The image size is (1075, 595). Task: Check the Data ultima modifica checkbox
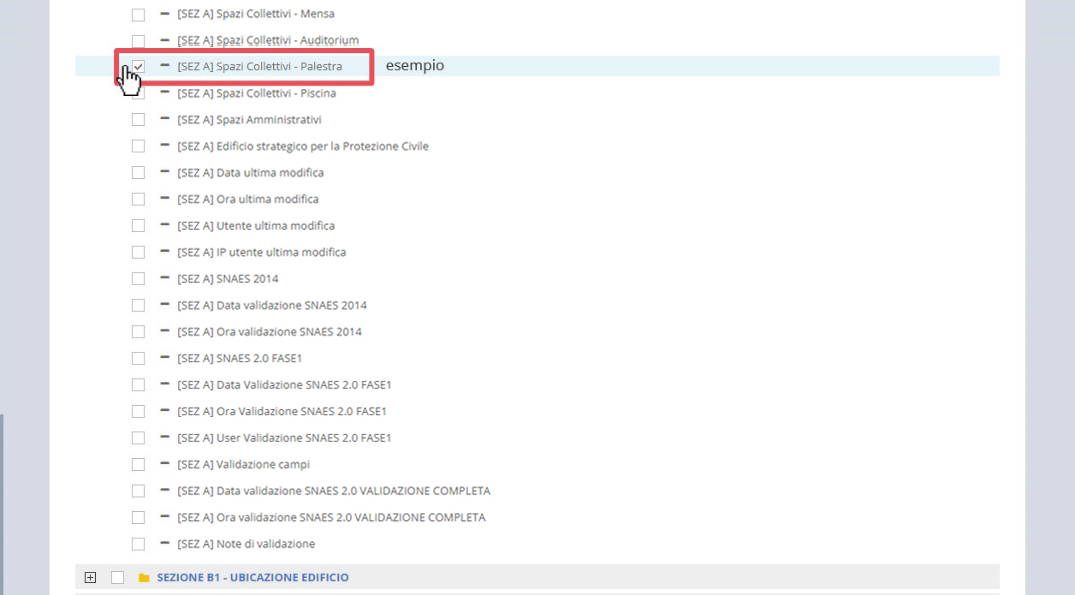(138, 173)
